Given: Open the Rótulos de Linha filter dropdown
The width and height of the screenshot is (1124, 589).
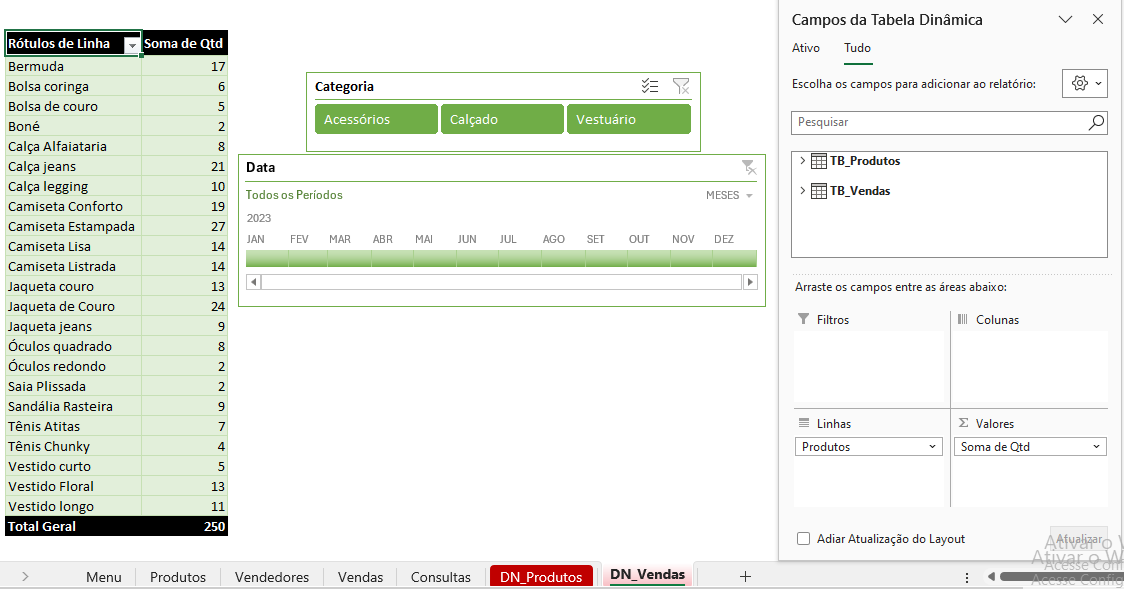Looking at the screenshot, I should point(132,45).
